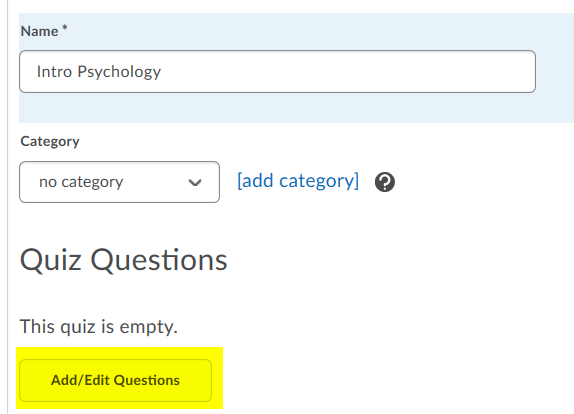Open the question editor with the highlighted button

[x=116, y=380]
